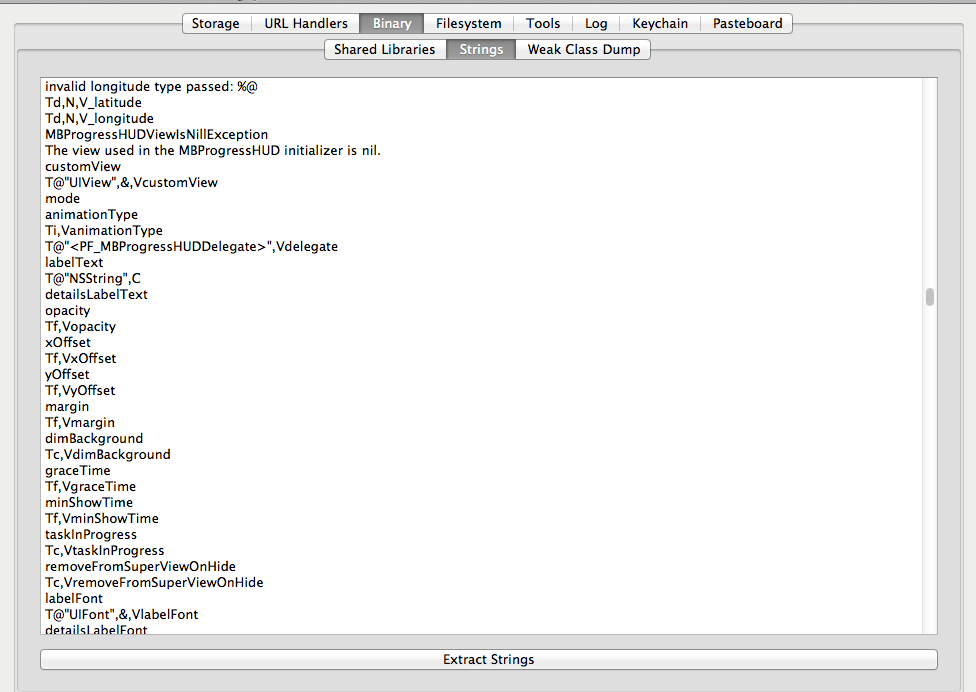Click the removeFromSuperViewOnHide line
This screenshot has width=976, height=692.
140,566
